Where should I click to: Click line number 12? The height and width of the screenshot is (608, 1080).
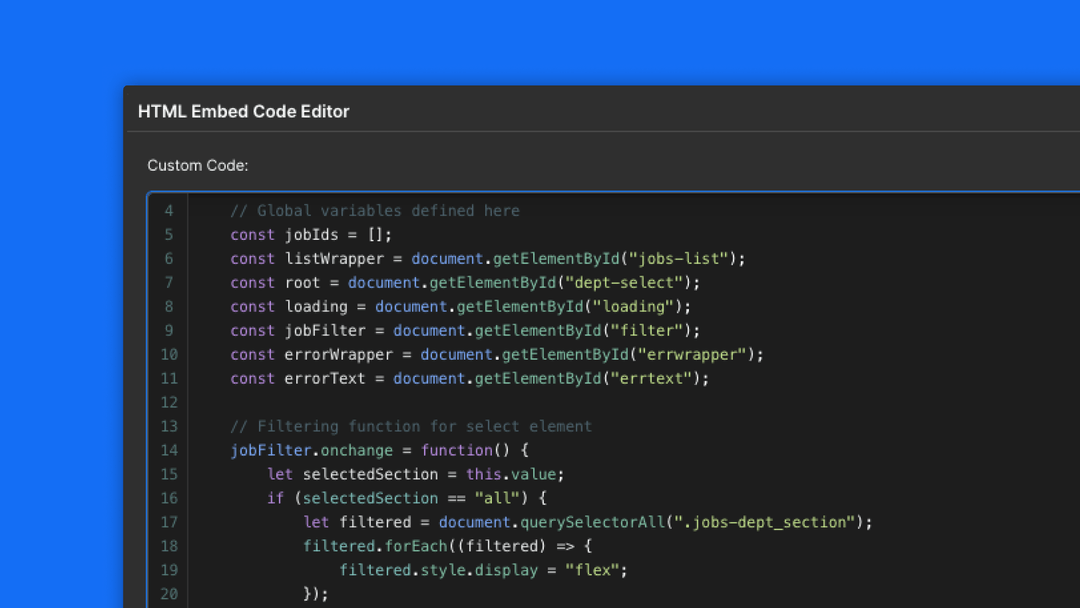[168, 402]
